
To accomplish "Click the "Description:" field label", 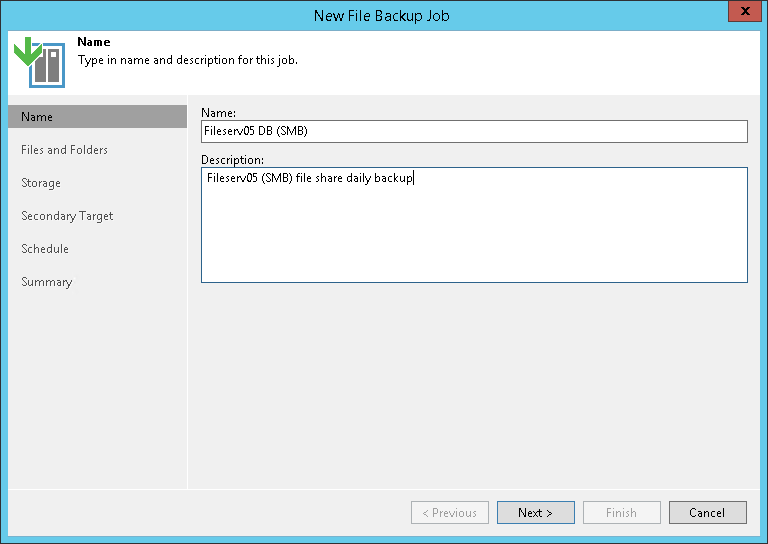I will tap(232, 160).
